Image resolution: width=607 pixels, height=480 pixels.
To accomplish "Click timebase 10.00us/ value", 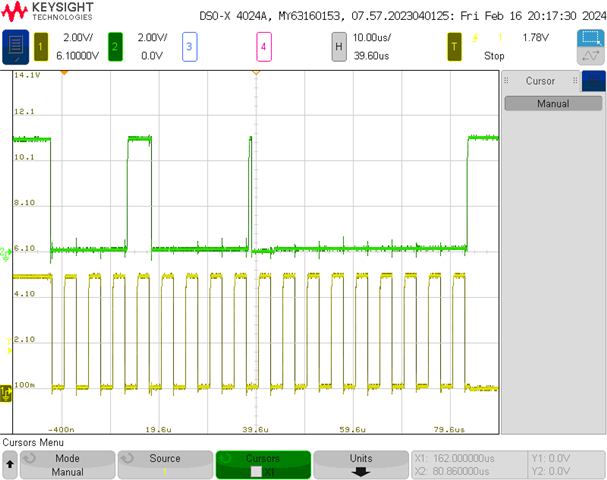I will (372, 38).
